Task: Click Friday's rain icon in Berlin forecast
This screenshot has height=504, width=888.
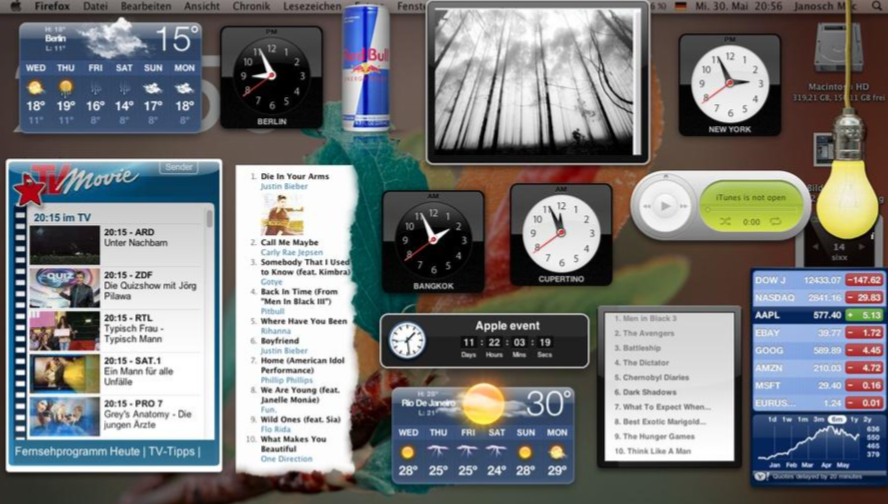Action: (x=95, y=88)
